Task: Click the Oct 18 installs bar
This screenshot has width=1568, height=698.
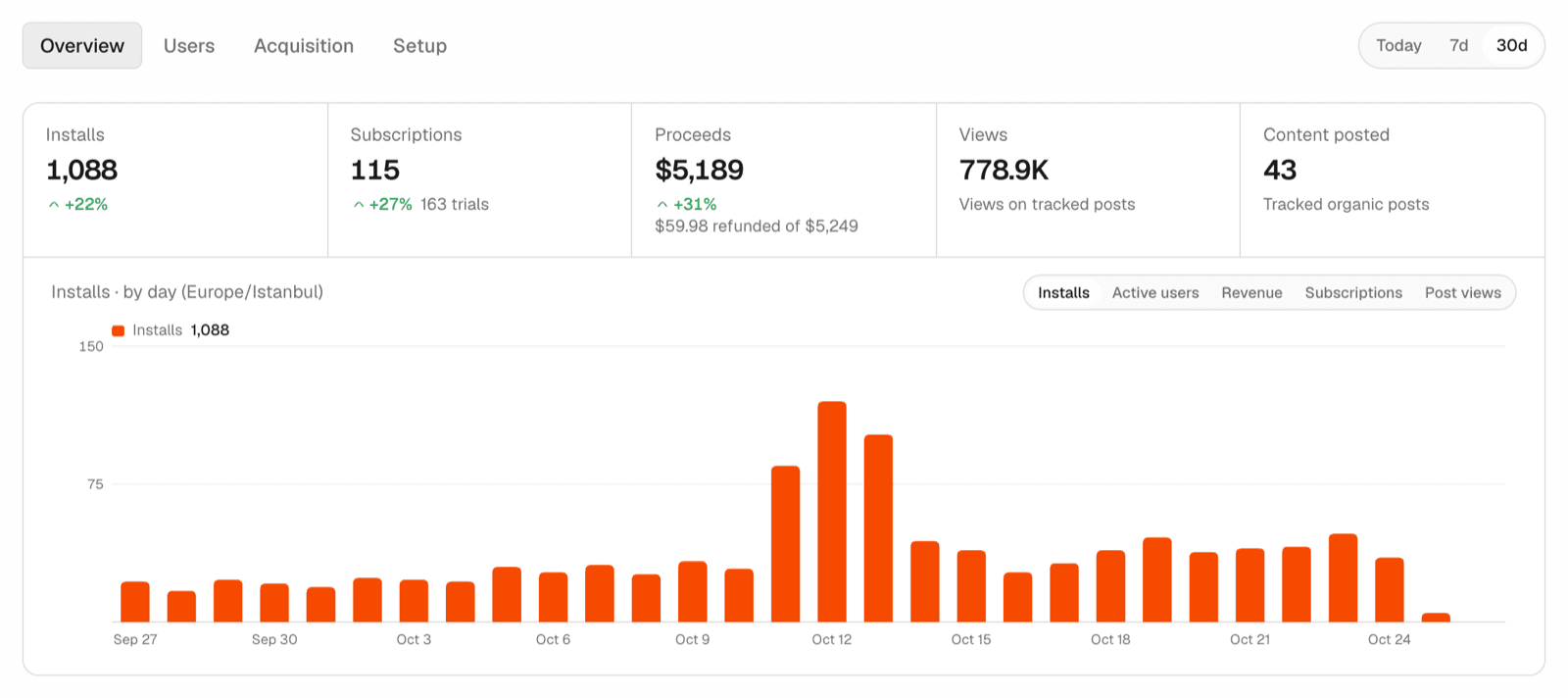Action: point(1110,586)
